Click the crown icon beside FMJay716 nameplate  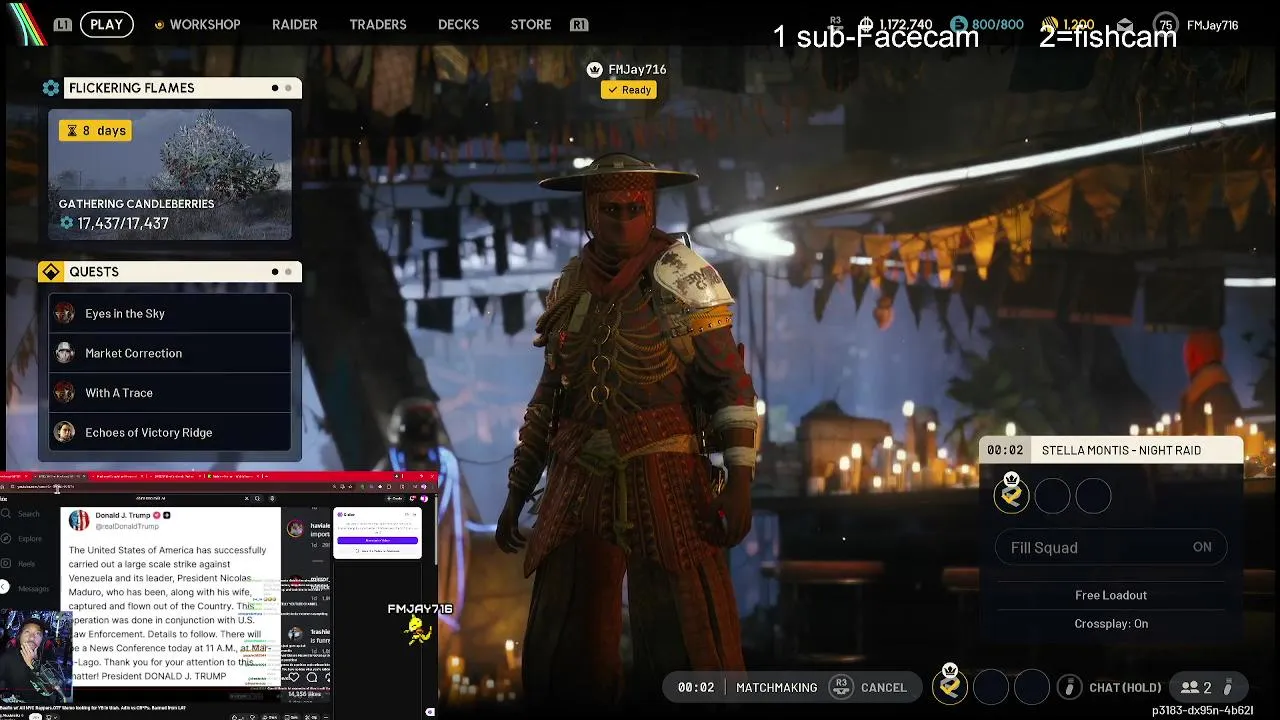[595, 70]
